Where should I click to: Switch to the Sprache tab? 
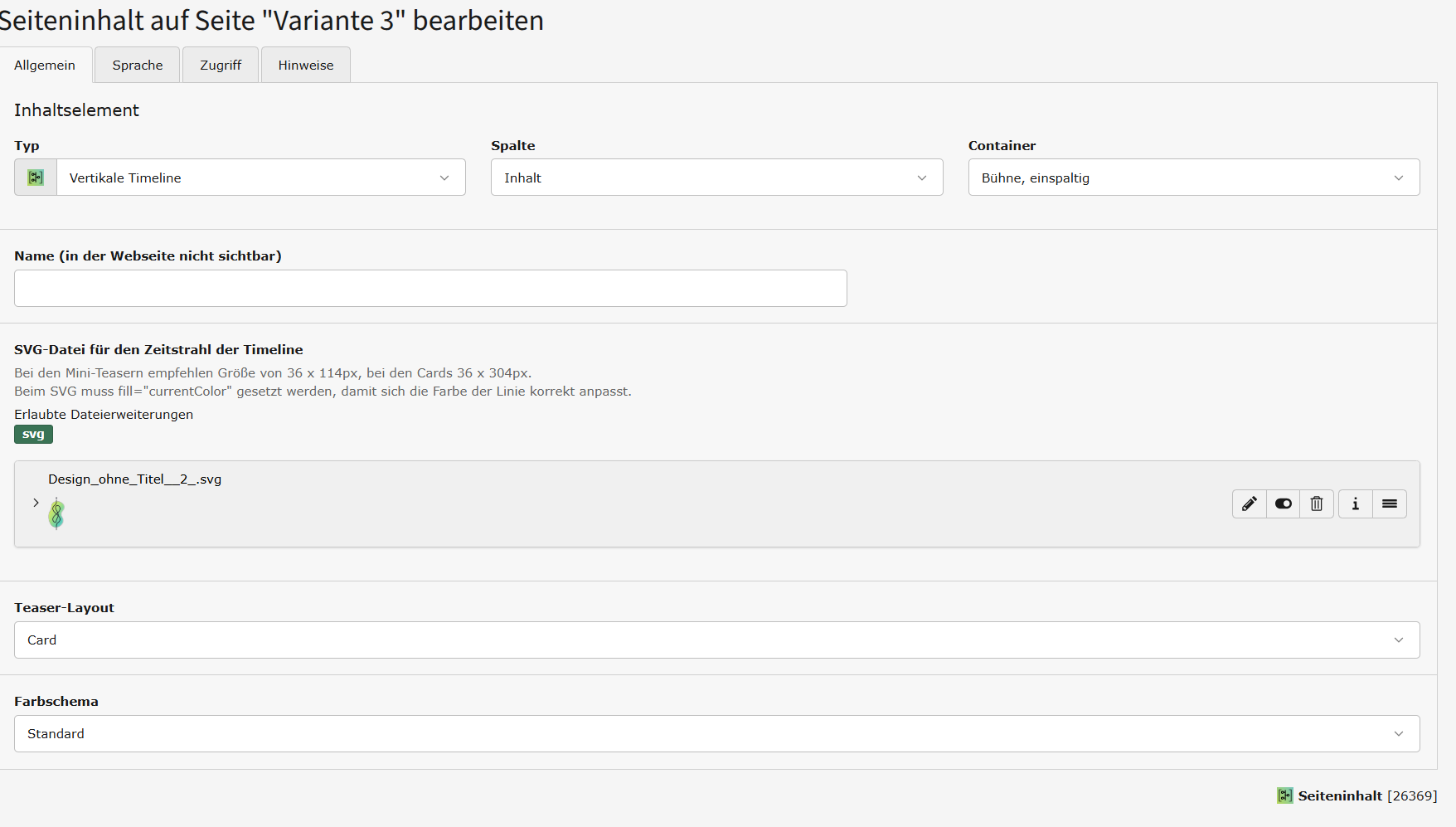(138, 65)
